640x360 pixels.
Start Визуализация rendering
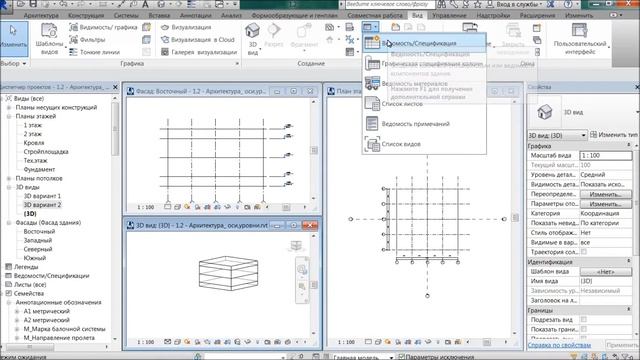tap(186, 27)
